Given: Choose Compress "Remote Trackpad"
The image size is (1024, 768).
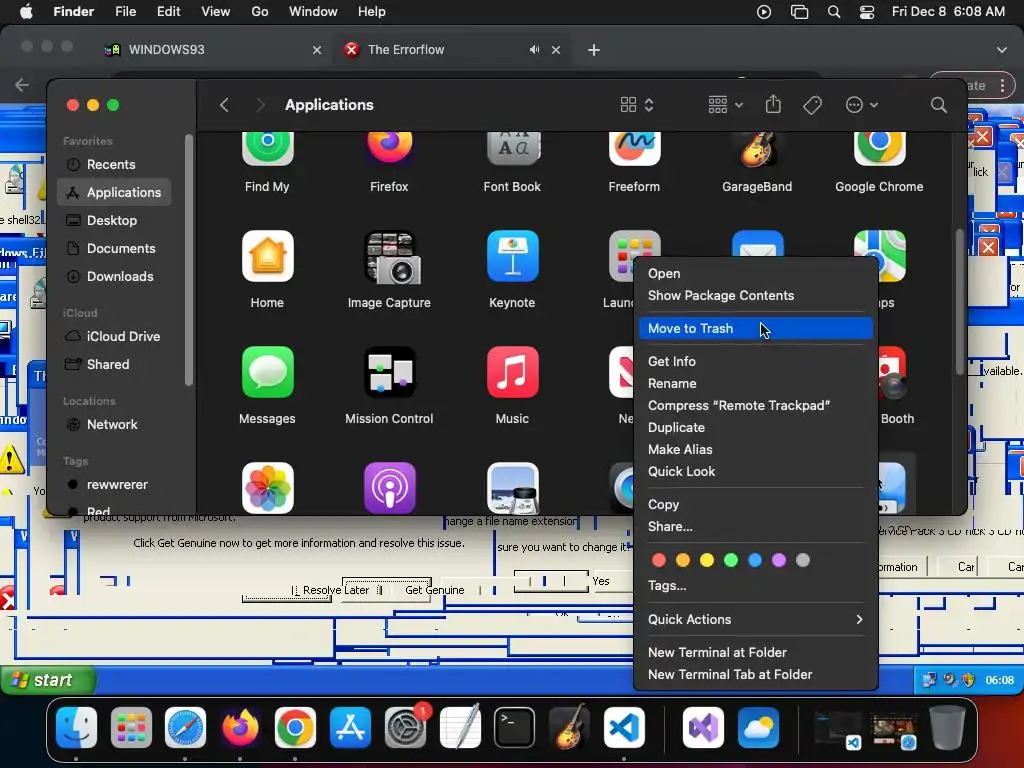Looking at the screenshot, I should pyautogui.click(x=756, y=406).
